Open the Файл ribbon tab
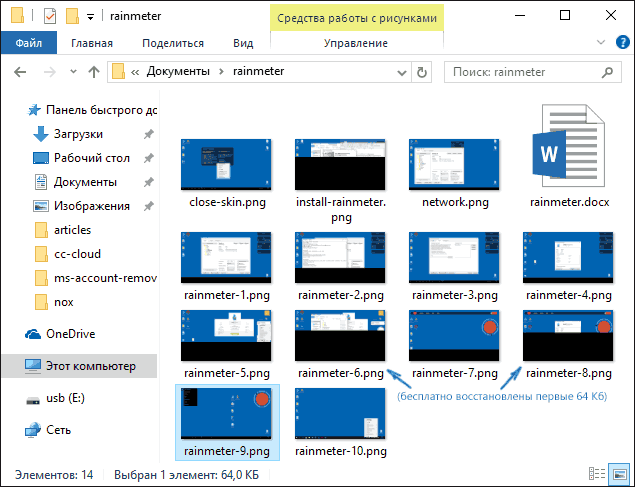Screen dimensions: 635x487 click(29, 43)
